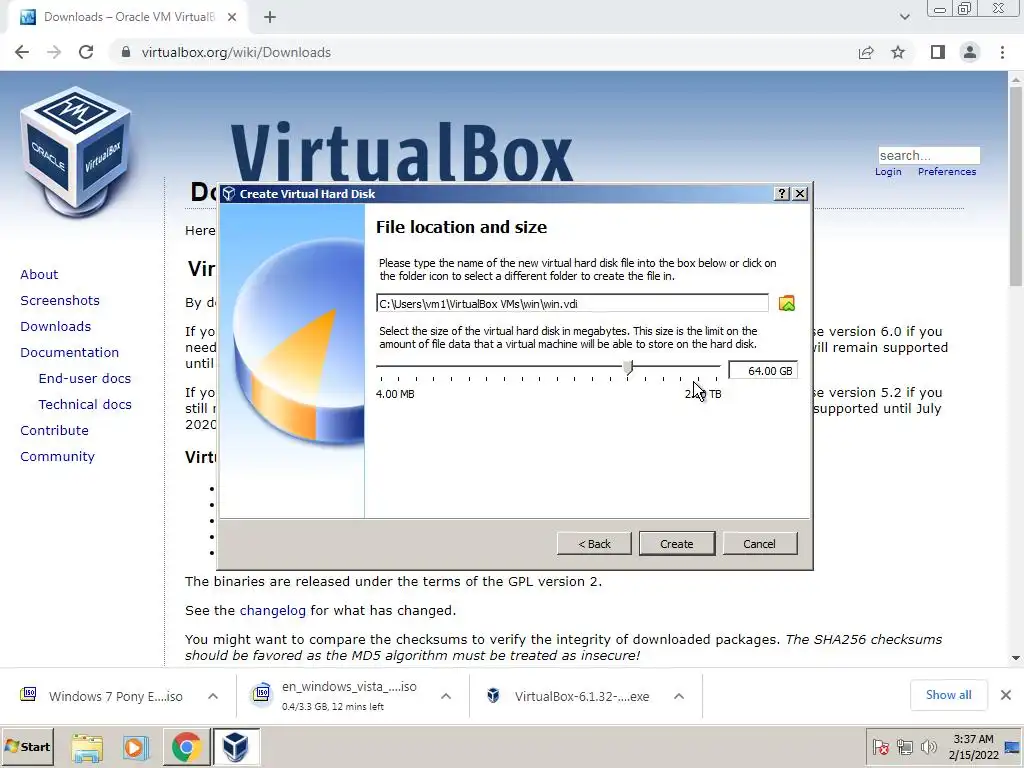Open the About sidebar link
Image resolution: width=1024 pixels, height=768 pixels.
(x=39, y=274)
